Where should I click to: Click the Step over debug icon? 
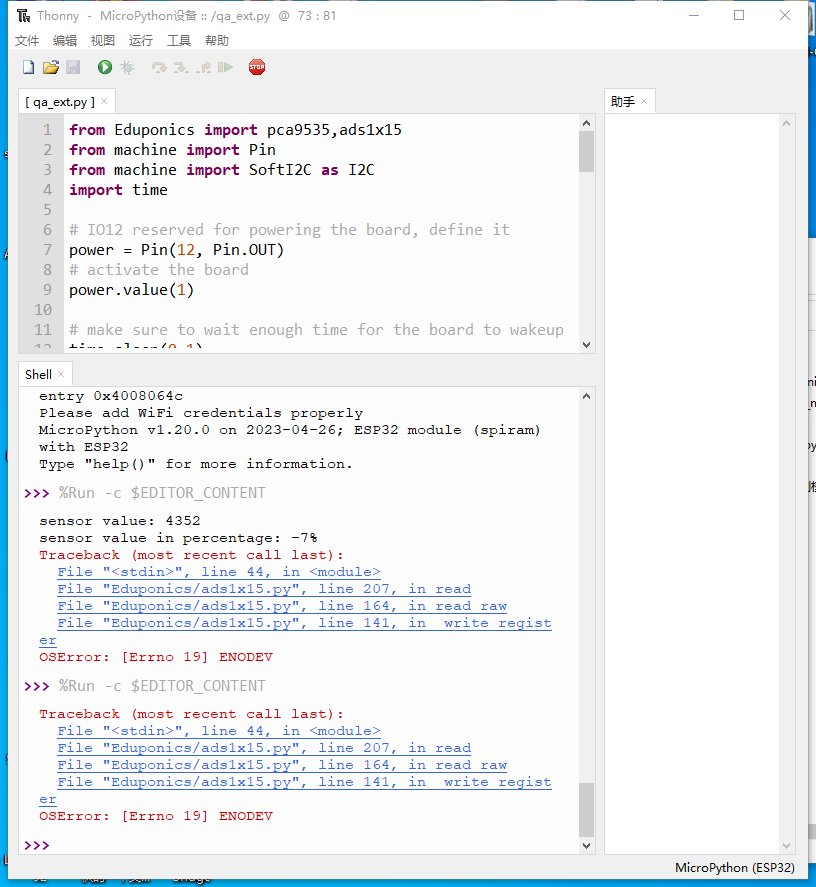click(159, 67)
